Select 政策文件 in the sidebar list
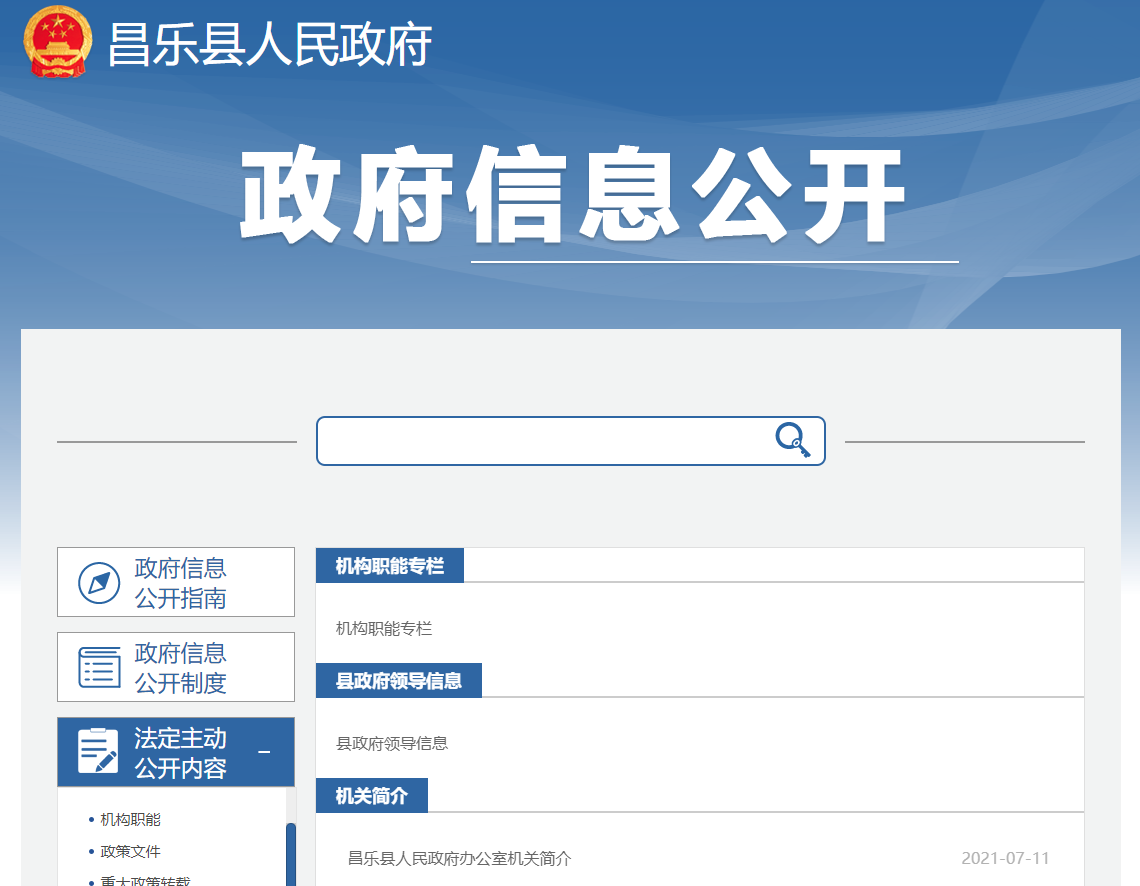Screen dimensions: 1140x886 tap(130, 852)
